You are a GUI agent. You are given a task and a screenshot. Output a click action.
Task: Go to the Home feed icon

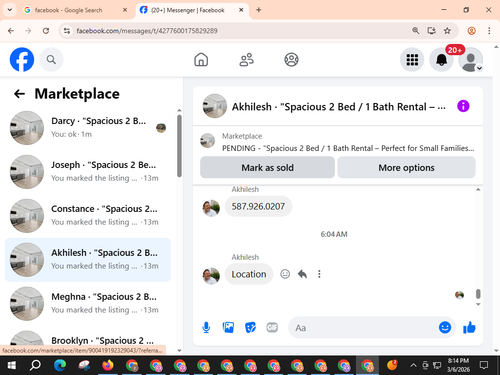201,60
